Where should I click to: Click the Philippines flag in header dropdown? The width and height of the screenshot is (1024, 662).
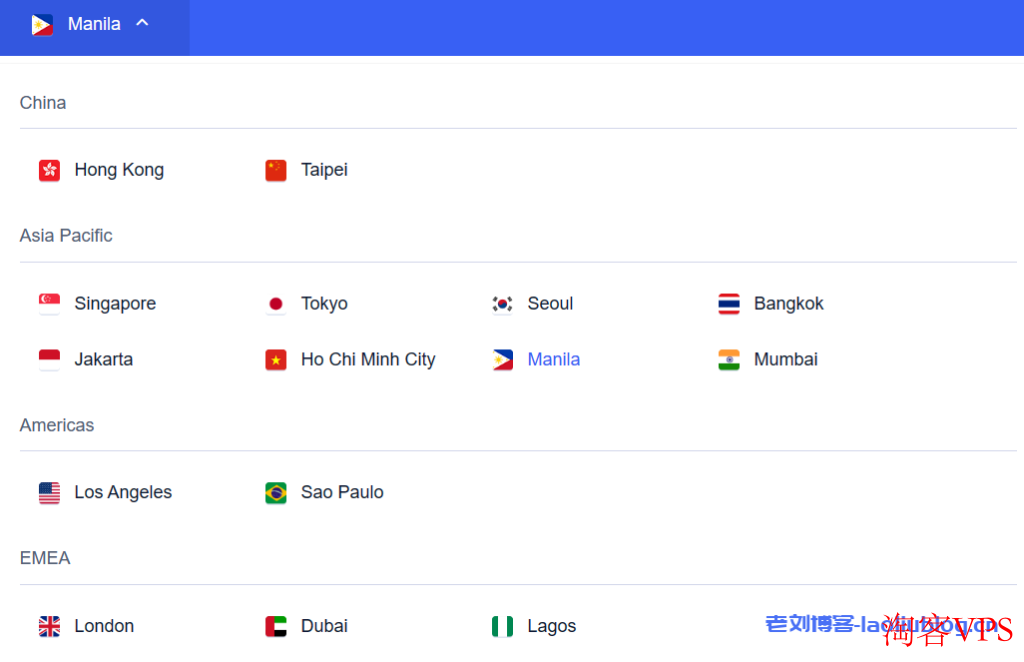click(42, 25)
